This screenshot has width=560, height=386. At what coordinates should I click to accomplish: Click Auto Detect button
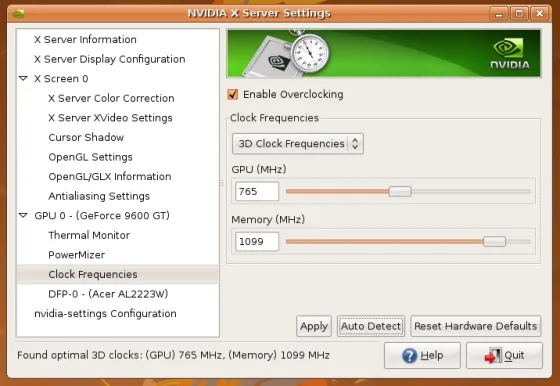click(x=371, y=326)
